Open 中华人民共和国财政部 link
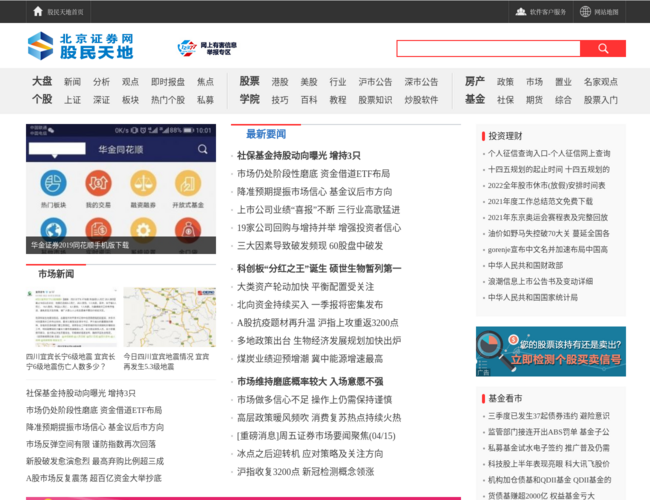650x500 pixels. pos(525,265)
